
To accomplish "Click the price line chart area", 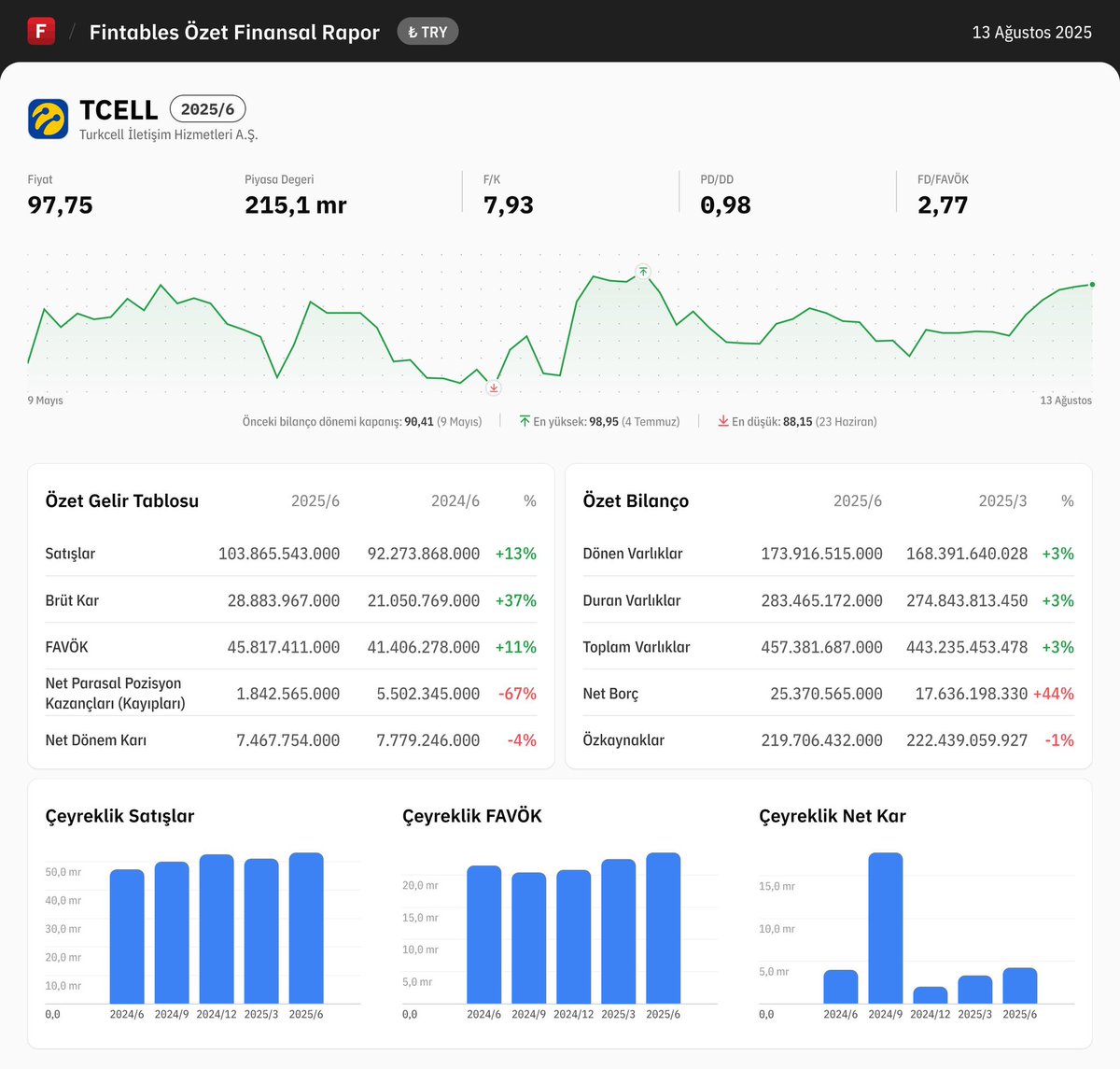I will click(x=560, y=327).
